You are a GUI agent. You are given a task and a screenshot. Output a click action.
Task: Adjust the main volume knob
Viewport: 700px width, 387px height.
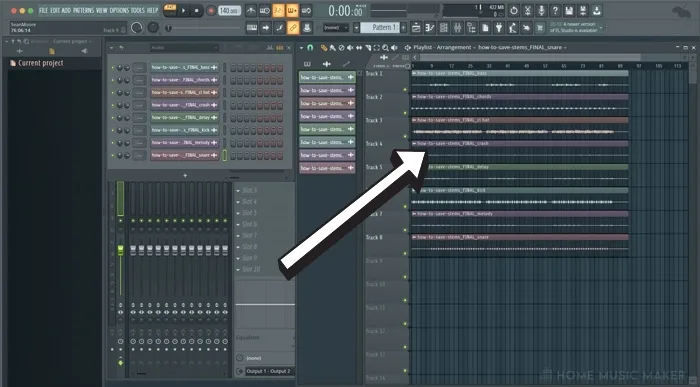coord(137,28)
